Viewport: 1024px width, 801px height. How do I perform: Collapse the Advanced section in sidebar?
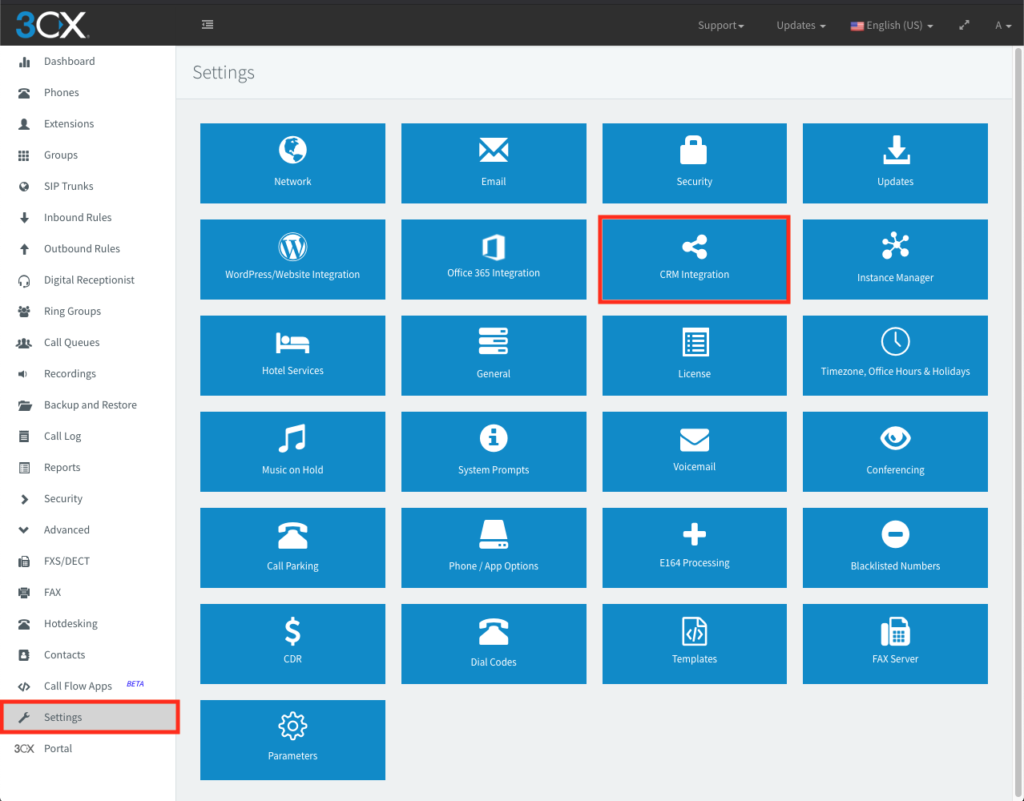(x=88, y=530)
